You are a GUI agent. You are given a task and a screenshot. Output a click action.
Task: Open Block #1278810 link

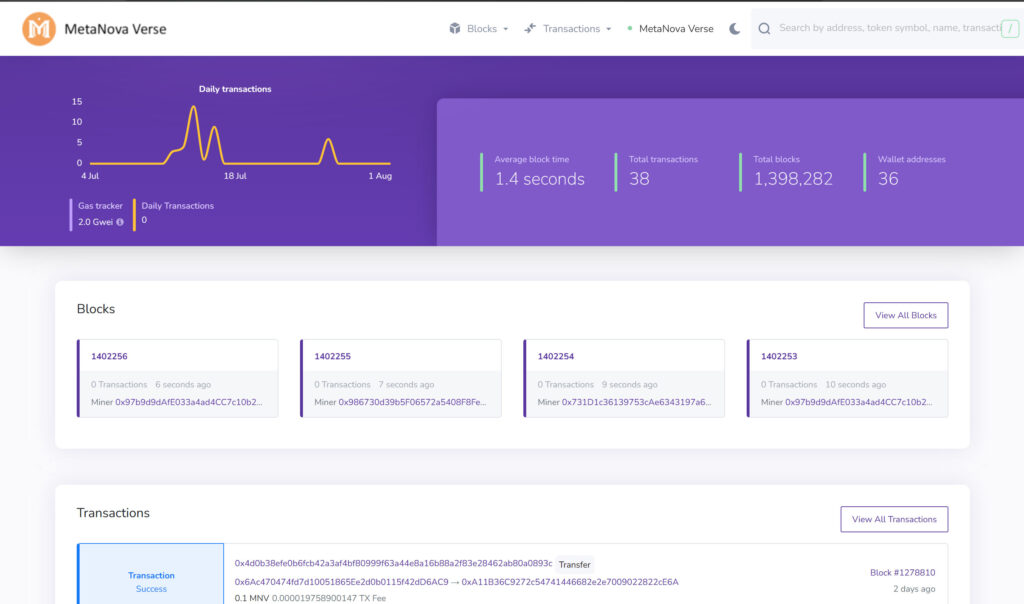[x=902, y=573]
